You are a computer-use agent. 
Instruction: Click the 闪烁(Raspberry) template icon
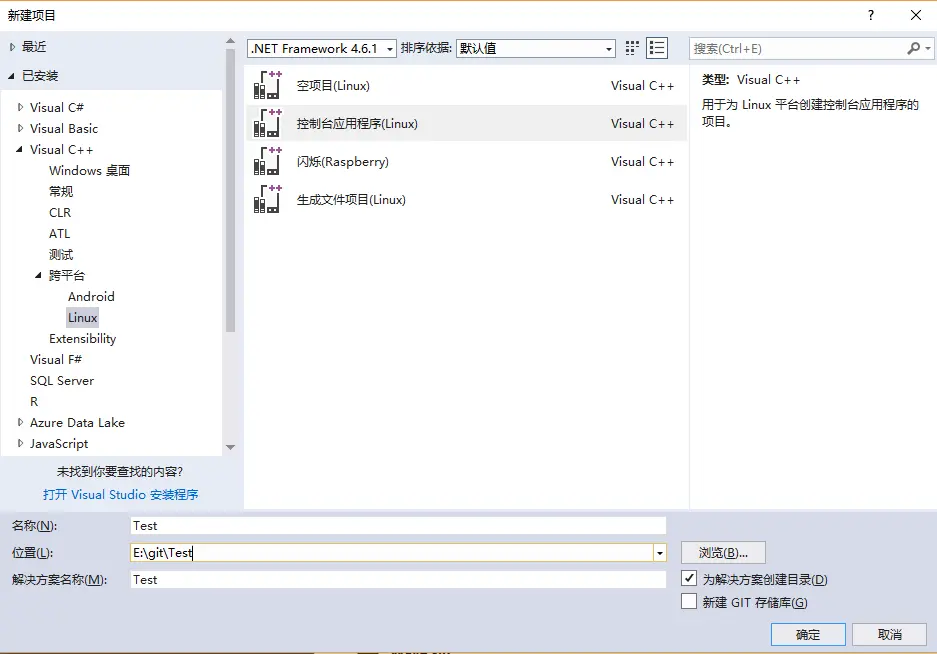point(267,161)
